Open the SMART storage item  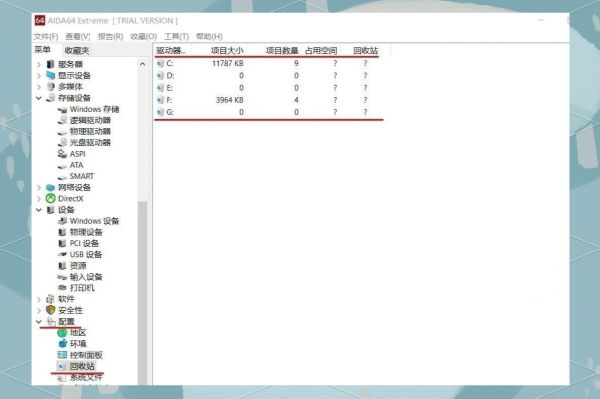(82, 176)
